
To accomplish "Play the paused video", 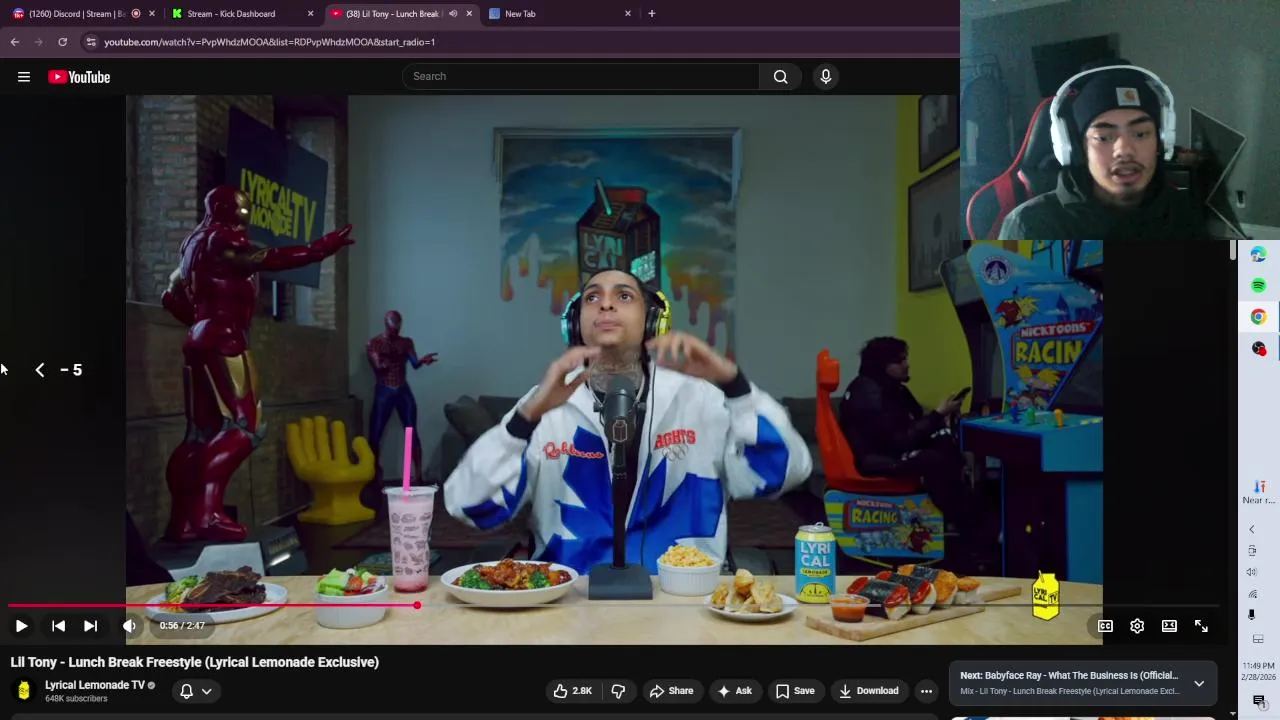I will pos(21,626).
